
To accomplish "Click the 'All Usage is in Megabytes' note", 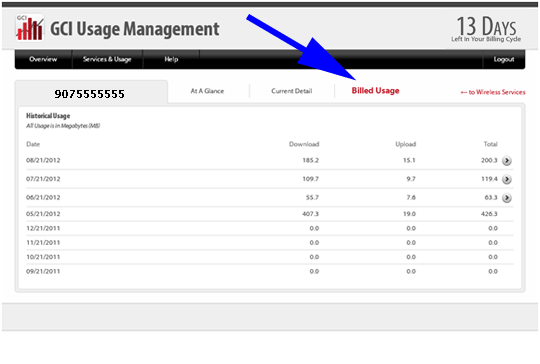I will (63, 126).
